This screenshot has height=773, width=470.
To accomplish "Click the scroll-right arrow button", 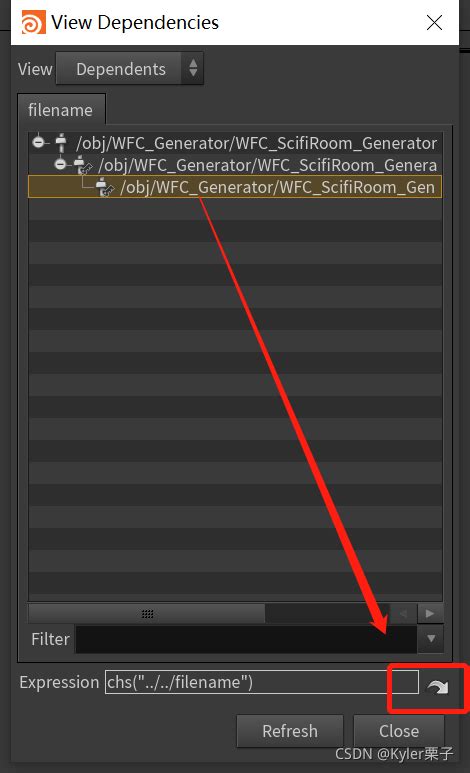I will 430,614.
